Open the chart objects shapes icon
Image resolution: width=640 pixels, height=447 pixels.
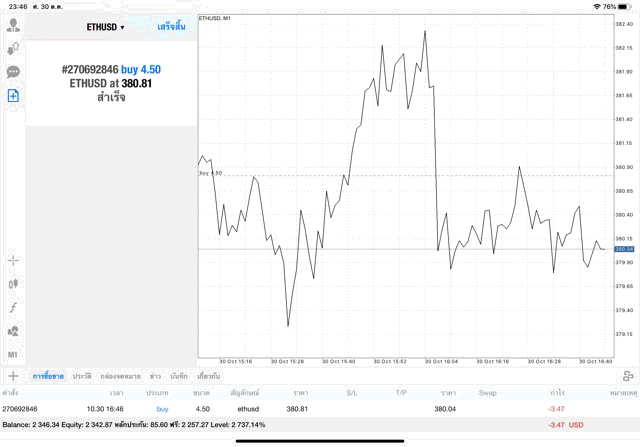(x=13, y=331)
